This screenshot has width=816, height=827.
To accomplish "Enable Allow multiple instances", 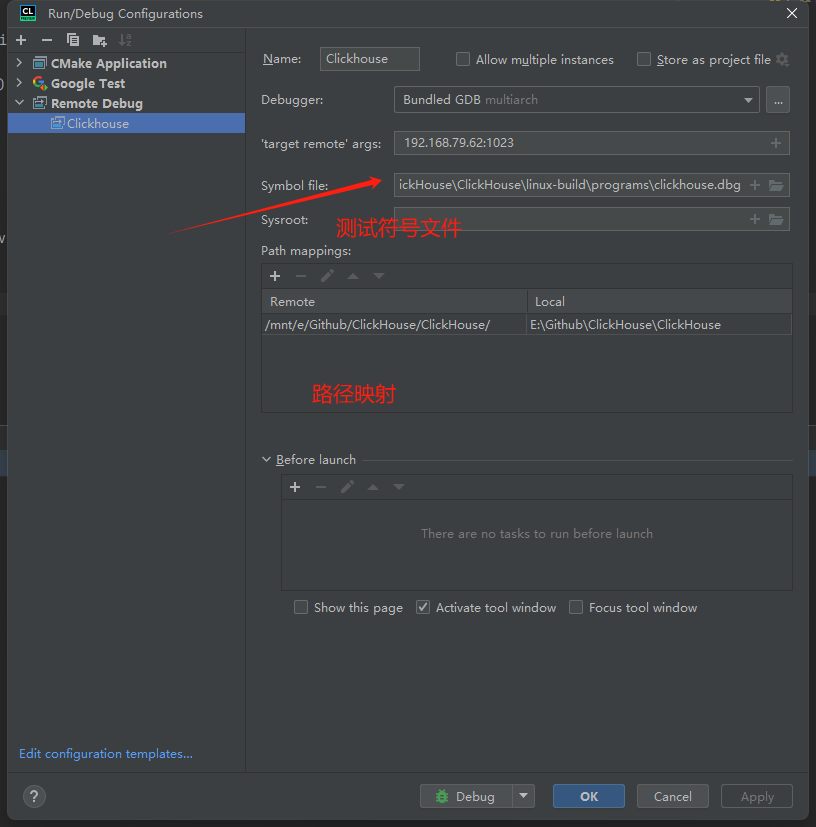I will (x=463, y=59).
